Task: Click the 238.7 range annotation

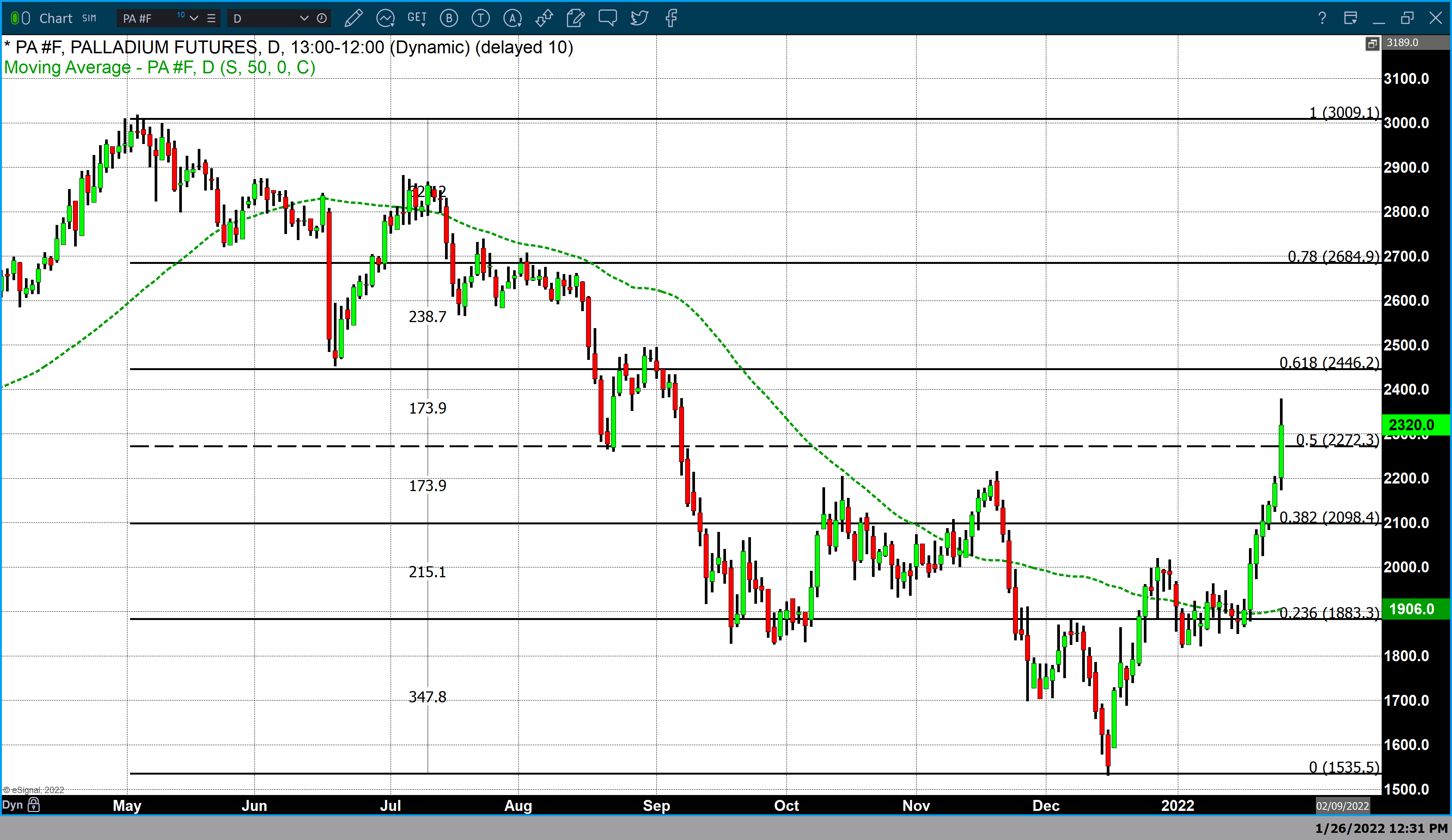Action: coord(428,316)
